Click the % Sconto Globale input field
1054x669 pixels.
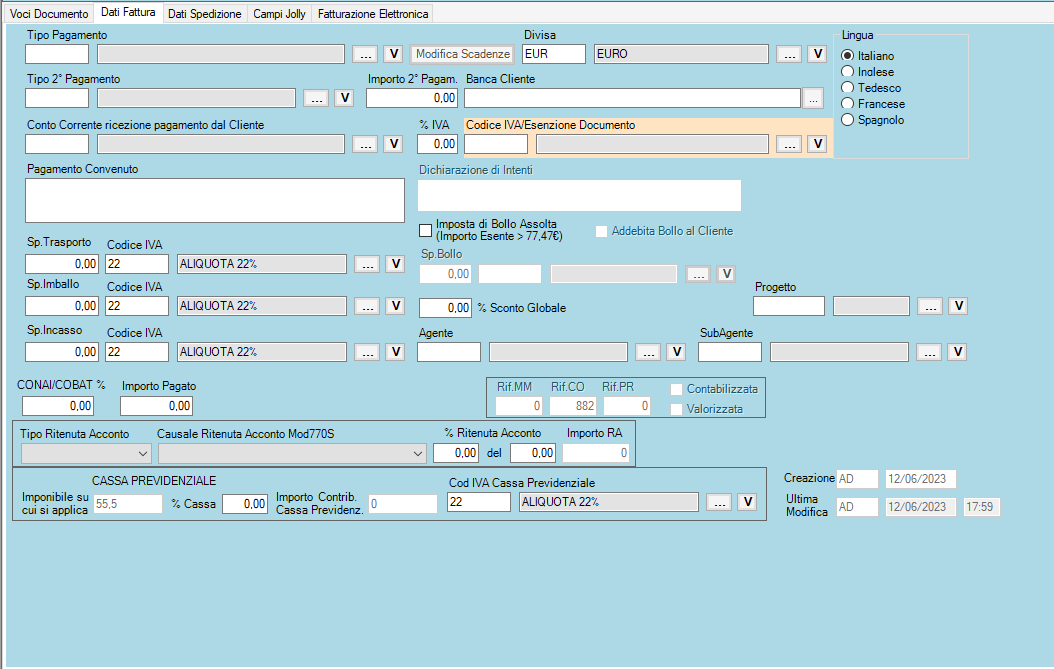click(x=445, y=307)
